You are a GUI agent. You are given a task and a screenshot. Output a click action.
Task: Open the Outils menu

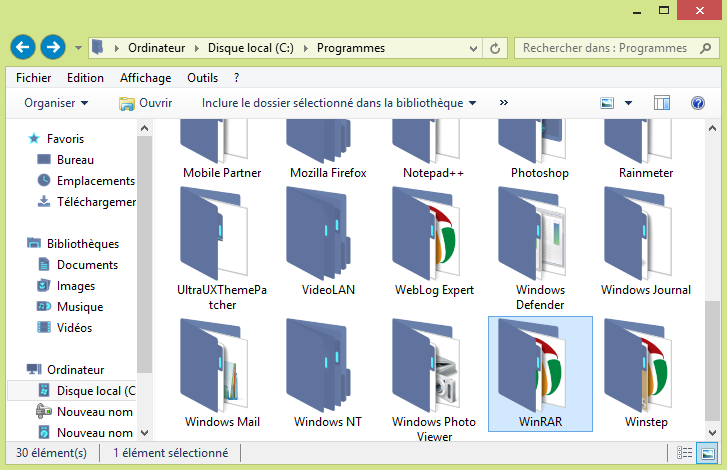point(203,78)
